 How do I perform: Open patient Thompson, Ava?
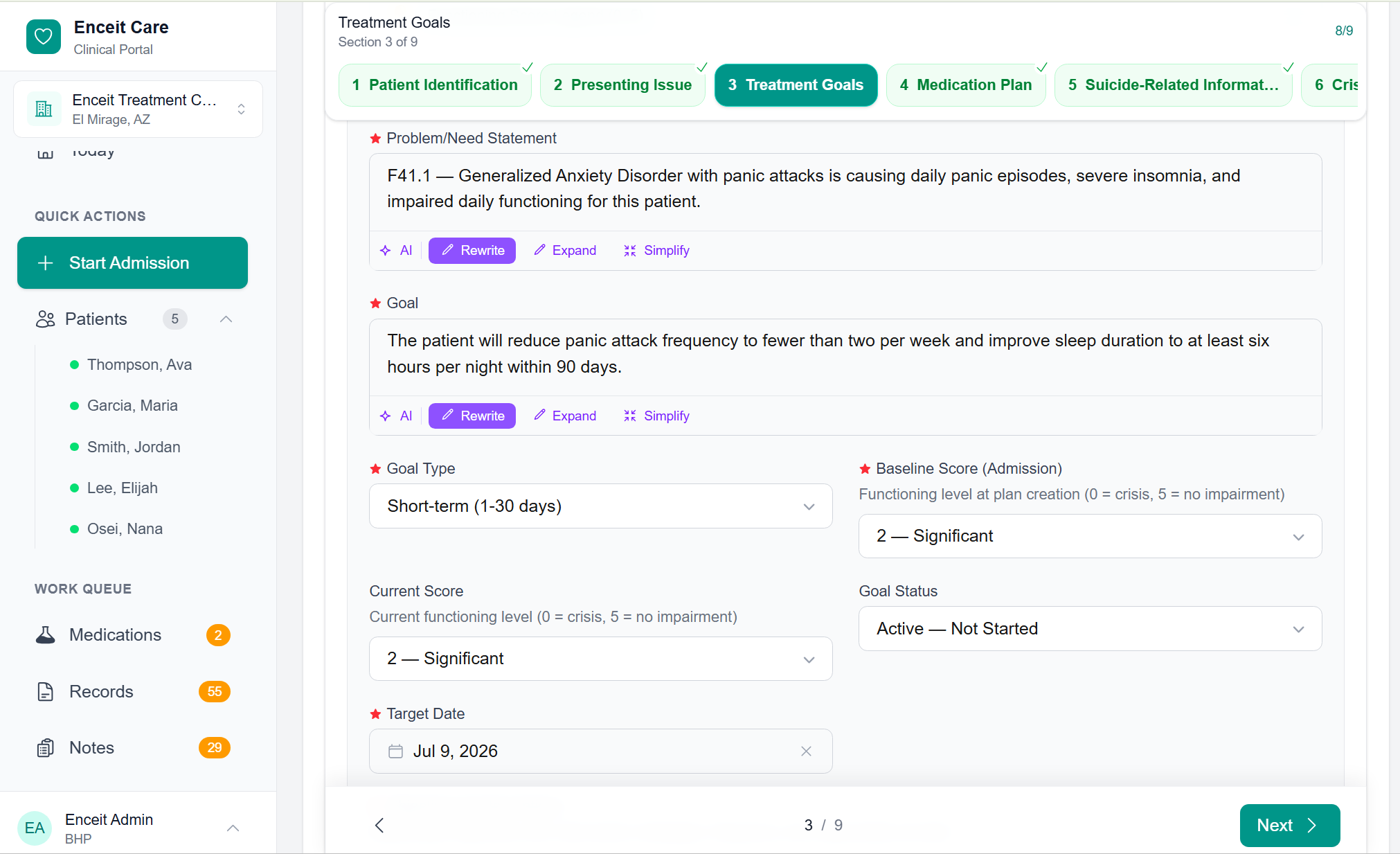tap(139, 364)
